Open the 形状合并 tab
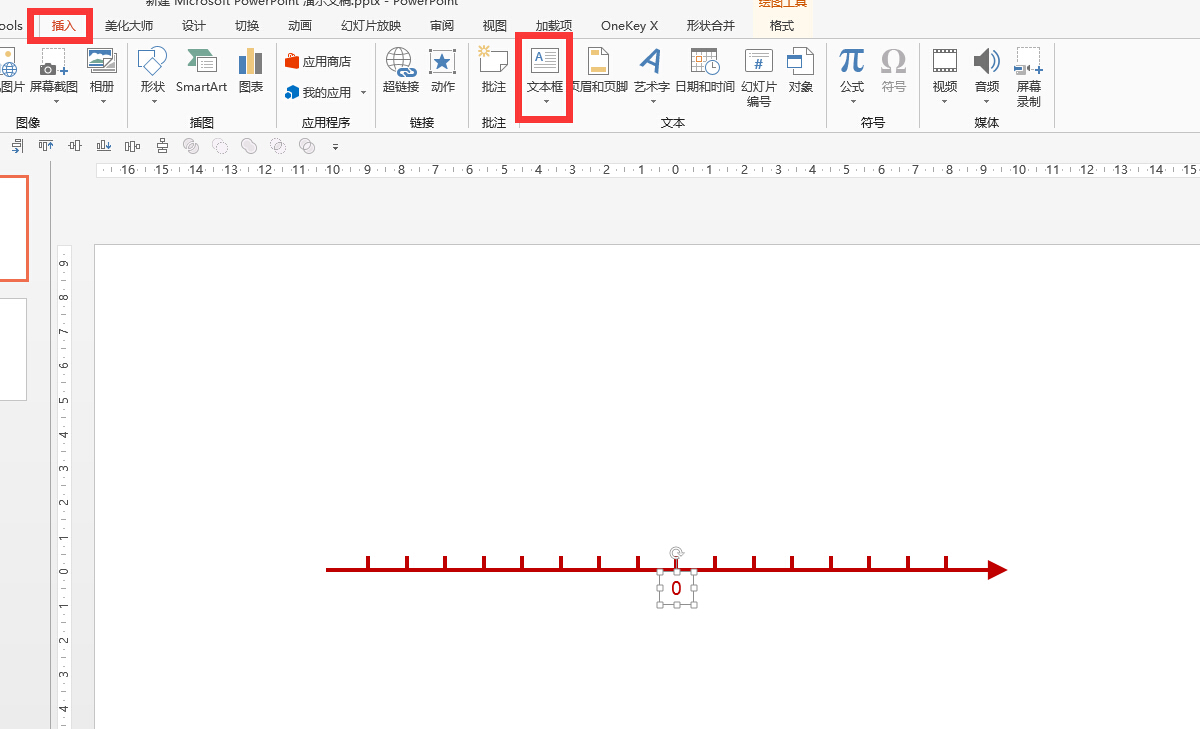Image resolution: width=1200 pixels, height=729 pixels. [711, 26]
